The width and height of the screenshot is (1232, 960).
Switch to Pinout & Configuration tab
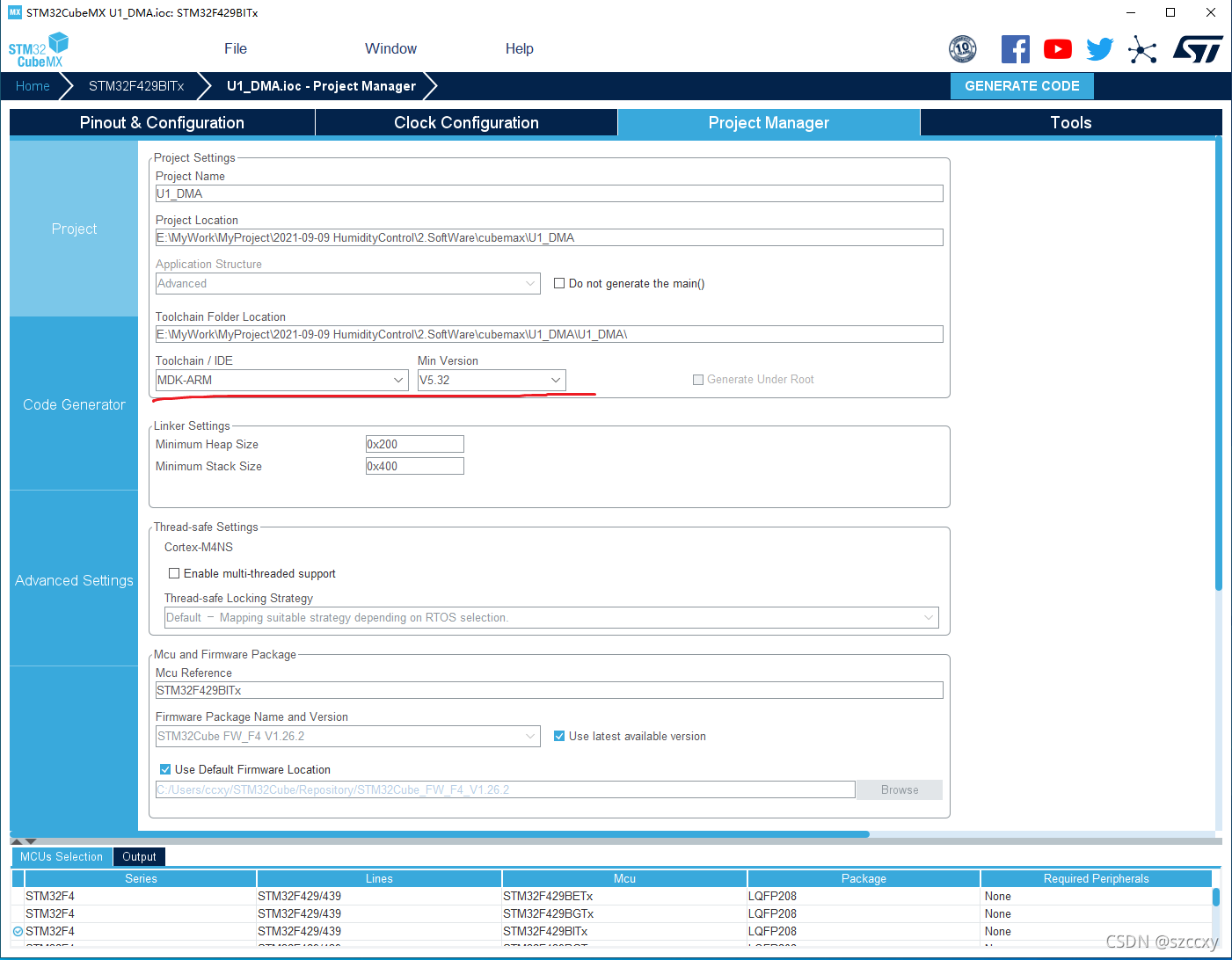(x=163, y=122)
